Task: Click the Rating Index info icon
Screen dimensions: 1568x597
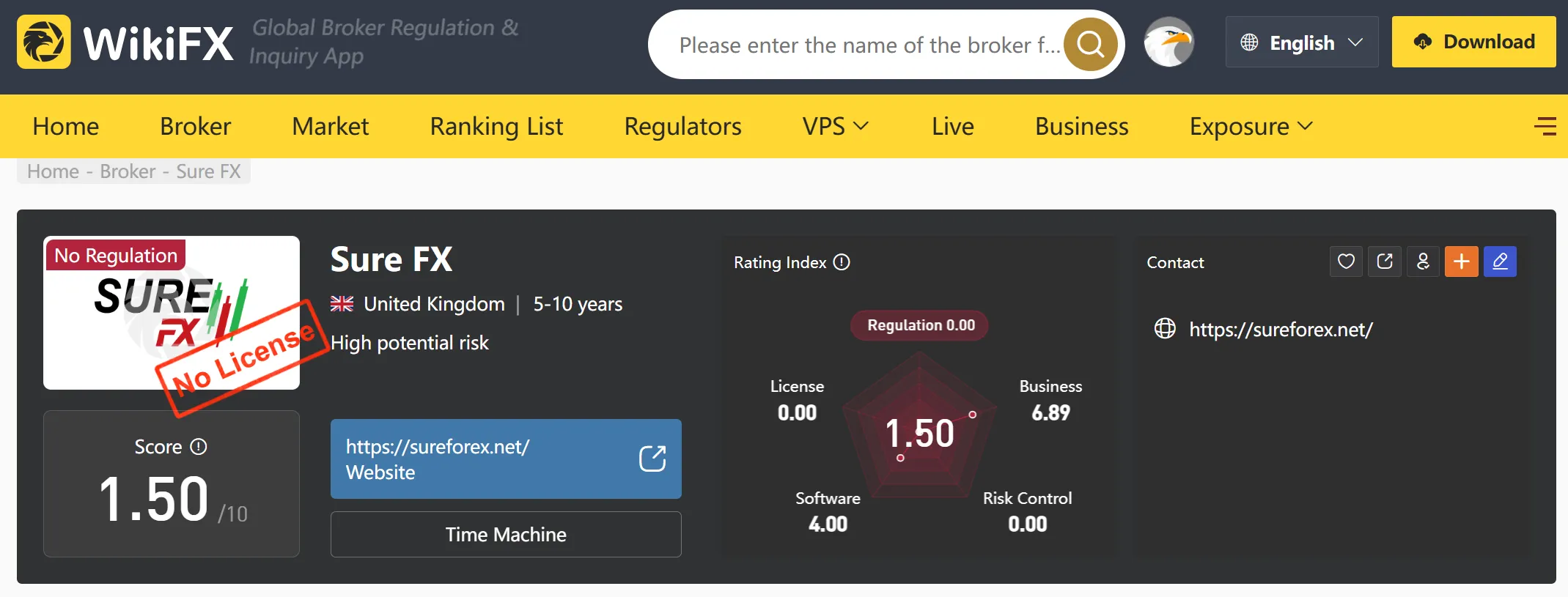Action: click(x=842, y=262)
